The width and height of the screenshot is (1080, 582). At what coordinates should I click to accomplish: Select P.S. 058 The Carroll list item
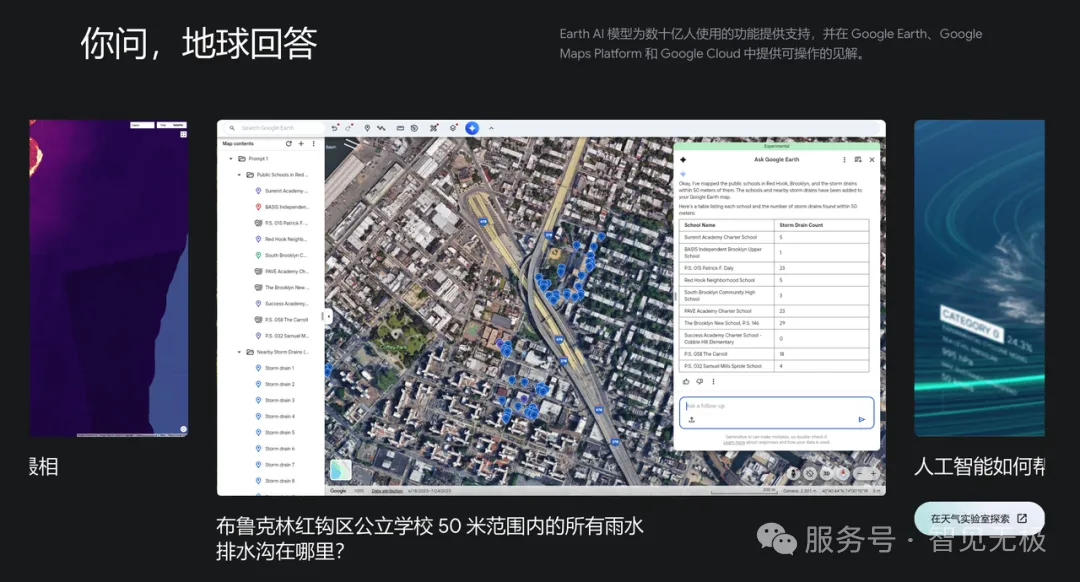(271, 320)
